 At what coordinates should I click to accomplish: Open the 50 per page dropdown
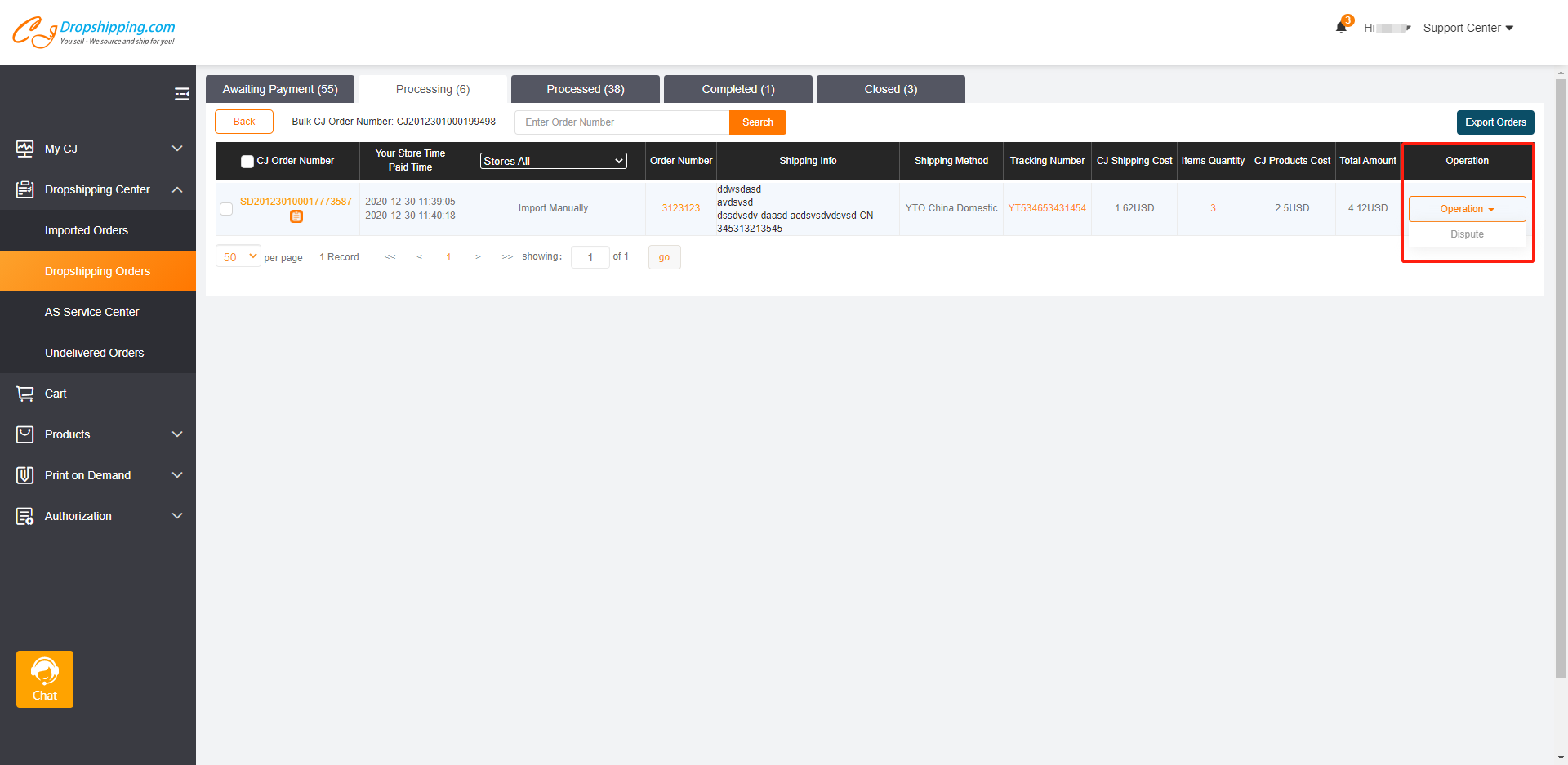pos(238,256)
